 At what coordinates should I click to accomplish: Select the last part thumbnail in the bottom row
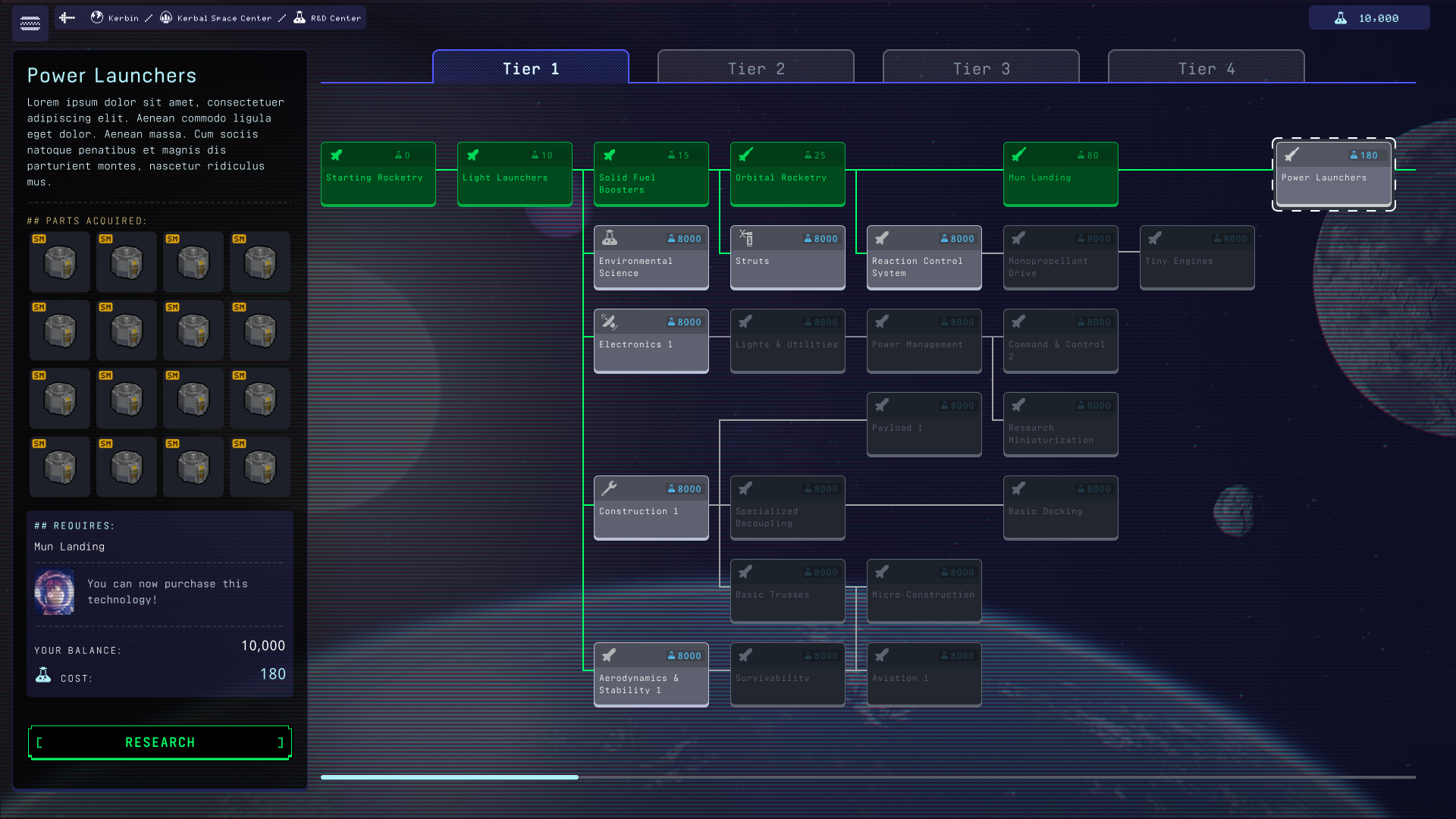tap(260, 467)
